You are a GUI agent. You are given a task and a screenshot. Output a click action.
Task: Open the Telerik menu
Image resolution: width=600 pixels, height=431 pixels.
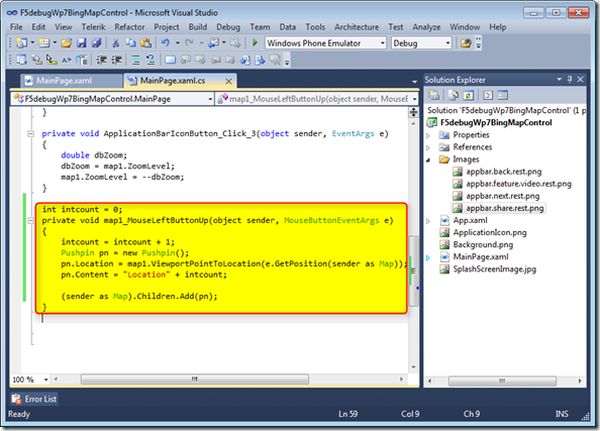point(93,27)
